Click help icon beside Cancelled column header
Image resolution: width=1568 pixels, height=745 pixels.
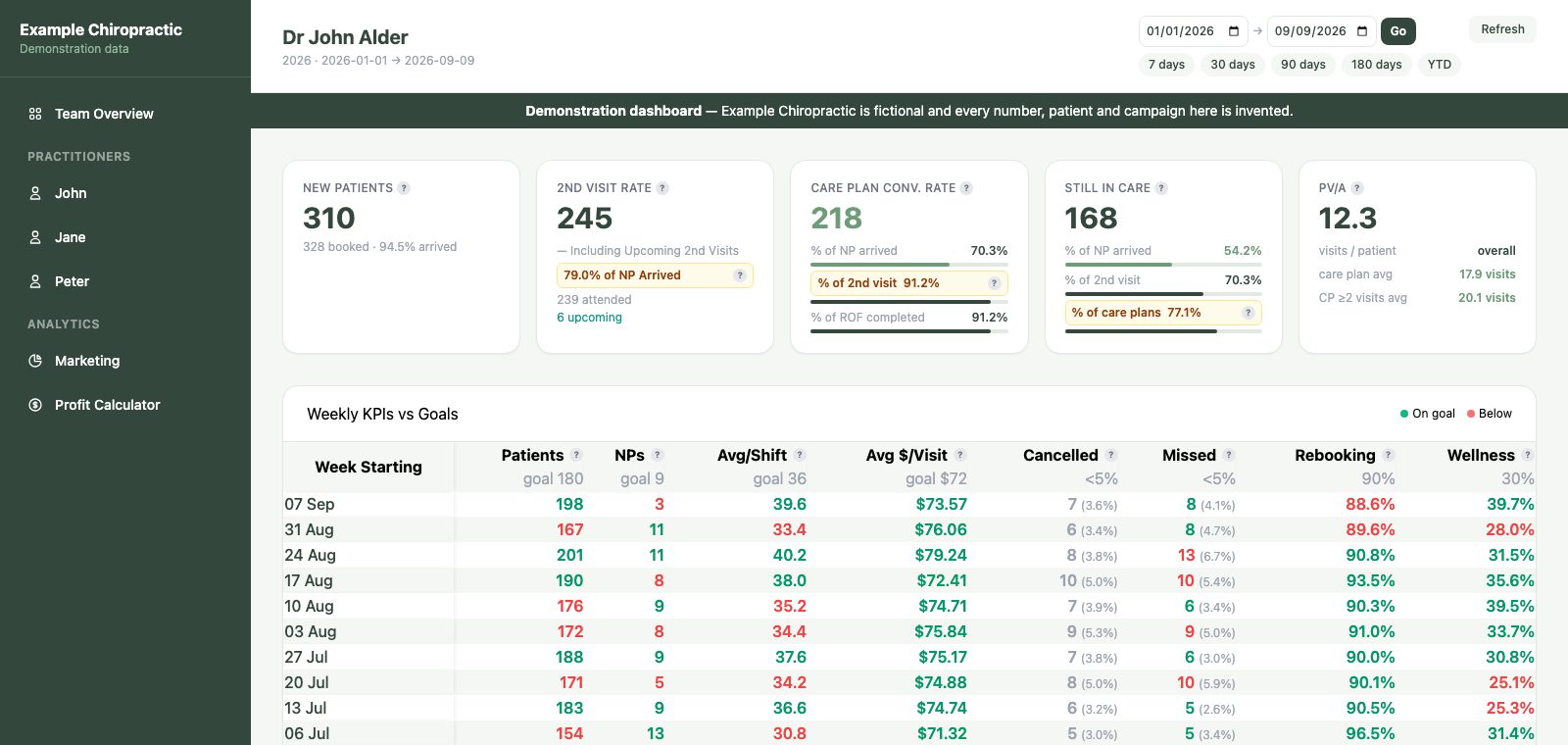(1111, 455)
